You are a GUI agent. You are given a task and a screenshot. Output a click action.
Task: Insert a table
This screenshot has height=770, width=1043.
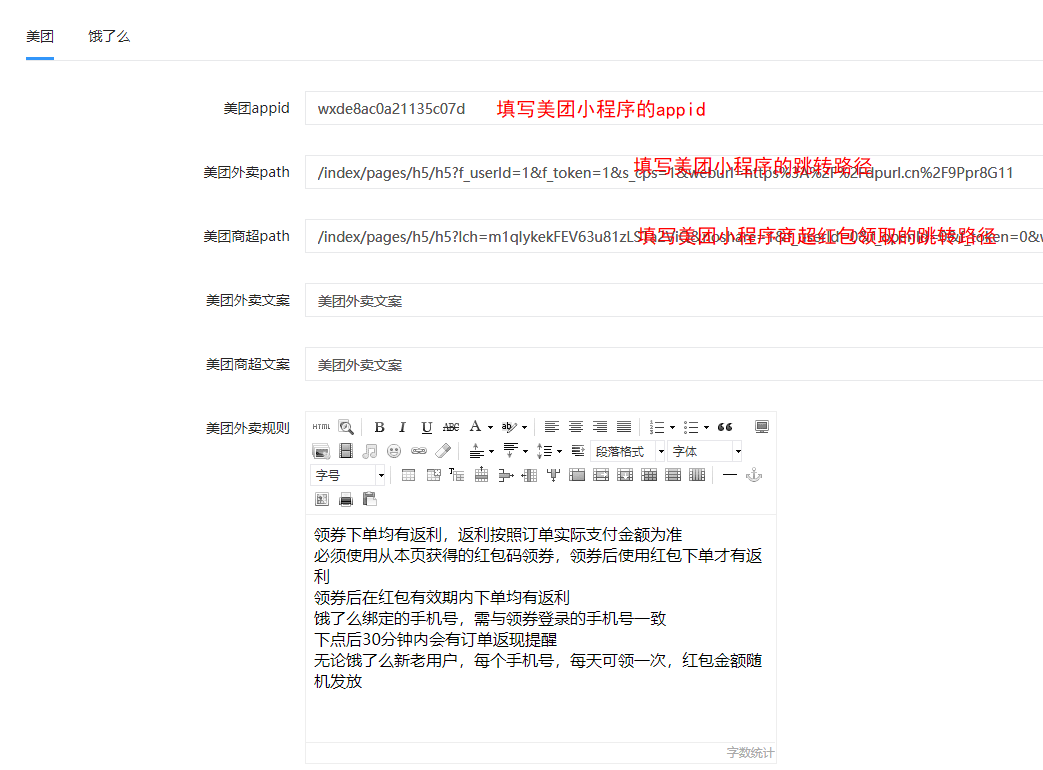point(408,475)
